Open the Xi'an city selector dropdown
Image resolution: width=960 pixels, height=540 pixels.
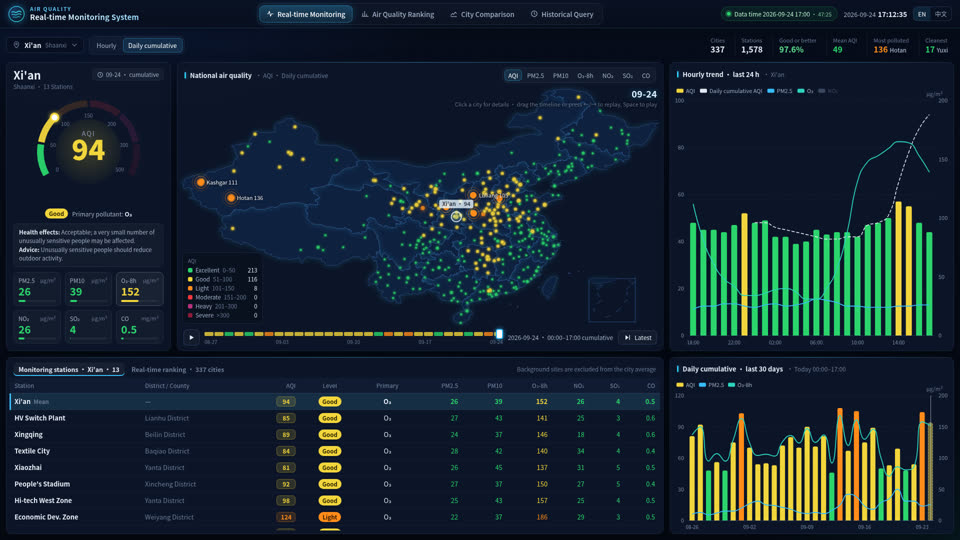pyautogui.click(x=45, y=45)
